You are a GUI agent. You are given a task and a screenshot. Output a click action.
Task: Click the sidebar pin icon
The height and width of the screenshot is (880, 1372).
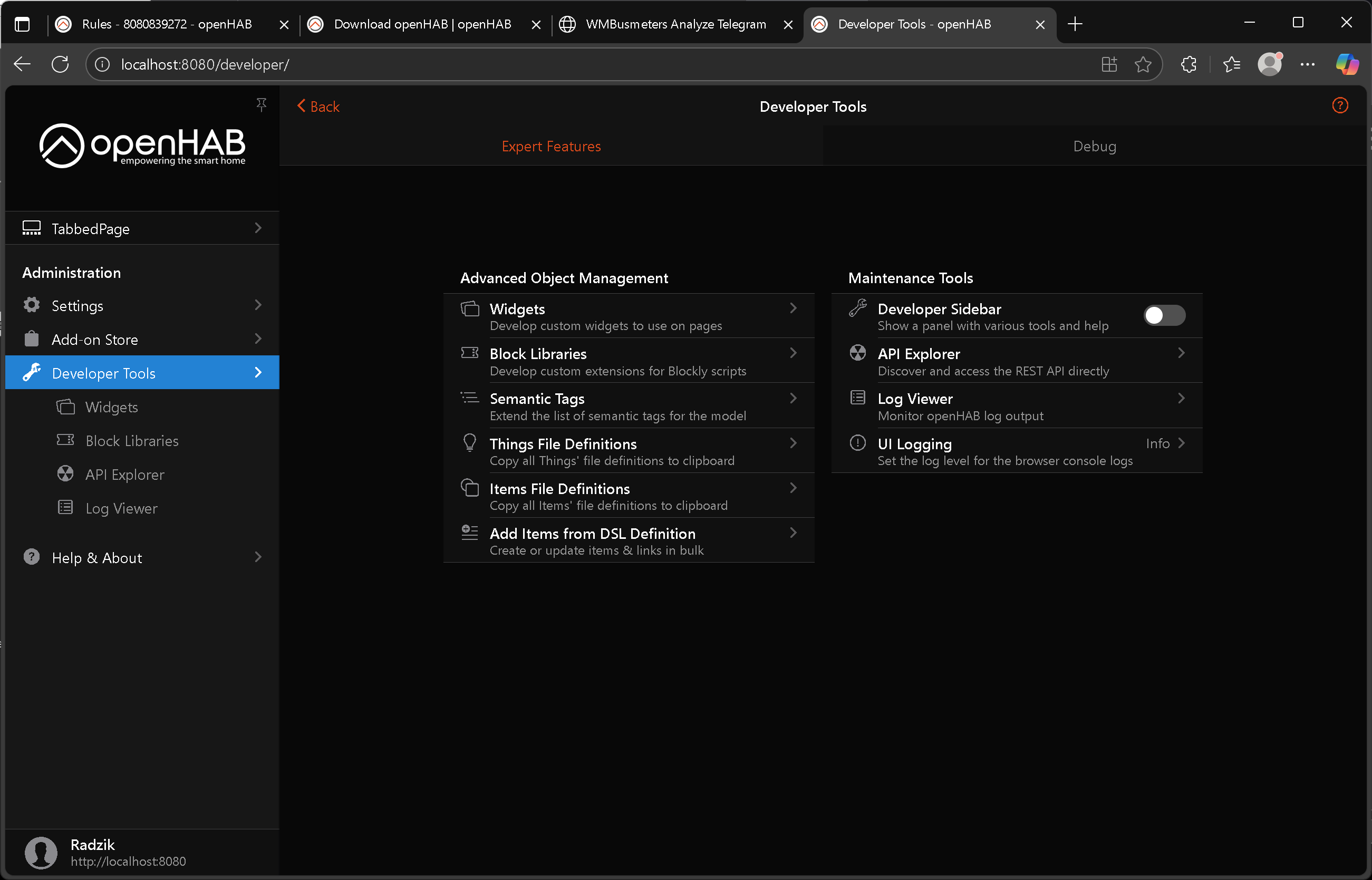[261, 104]
